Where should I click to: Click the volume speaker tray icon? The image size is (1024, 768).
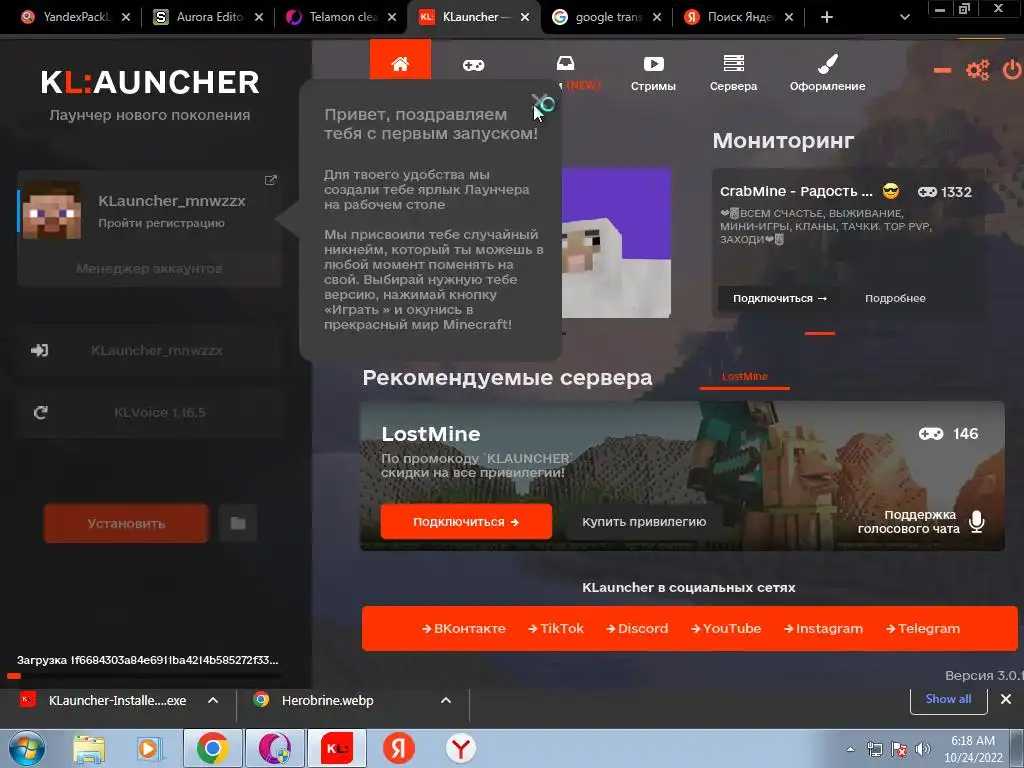pyautogui.click(x=923, y=749)
